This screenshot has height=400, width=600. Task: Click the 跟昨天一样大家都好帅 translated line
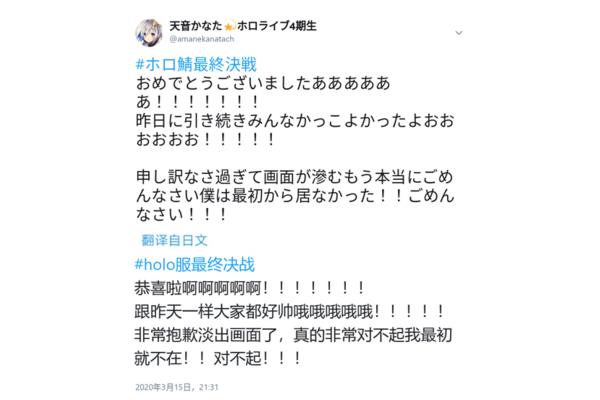[x=290, y=312]
